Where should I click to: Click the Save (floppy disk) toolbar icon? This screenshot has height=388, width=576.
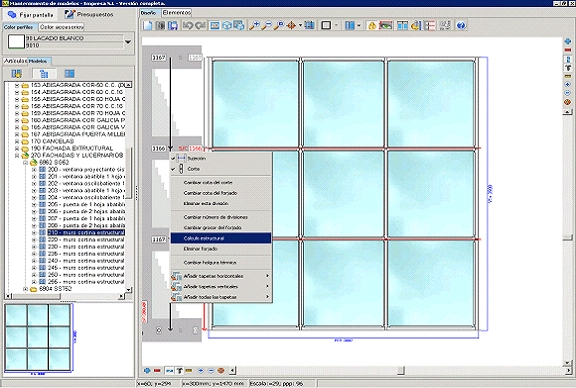coord(173,25)
